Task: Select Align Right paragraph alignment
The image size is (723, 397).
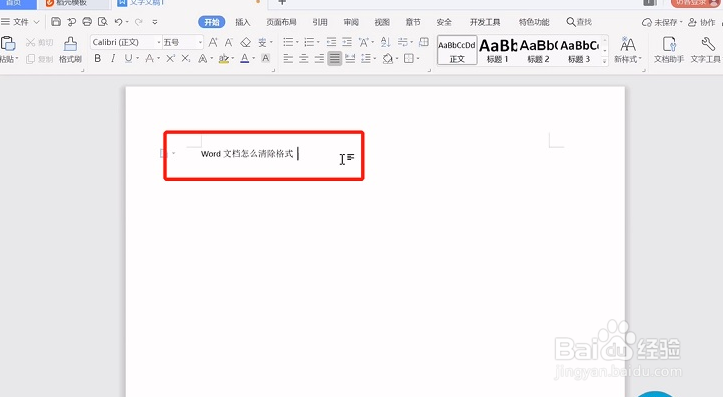Action: [x=319, y=59]
